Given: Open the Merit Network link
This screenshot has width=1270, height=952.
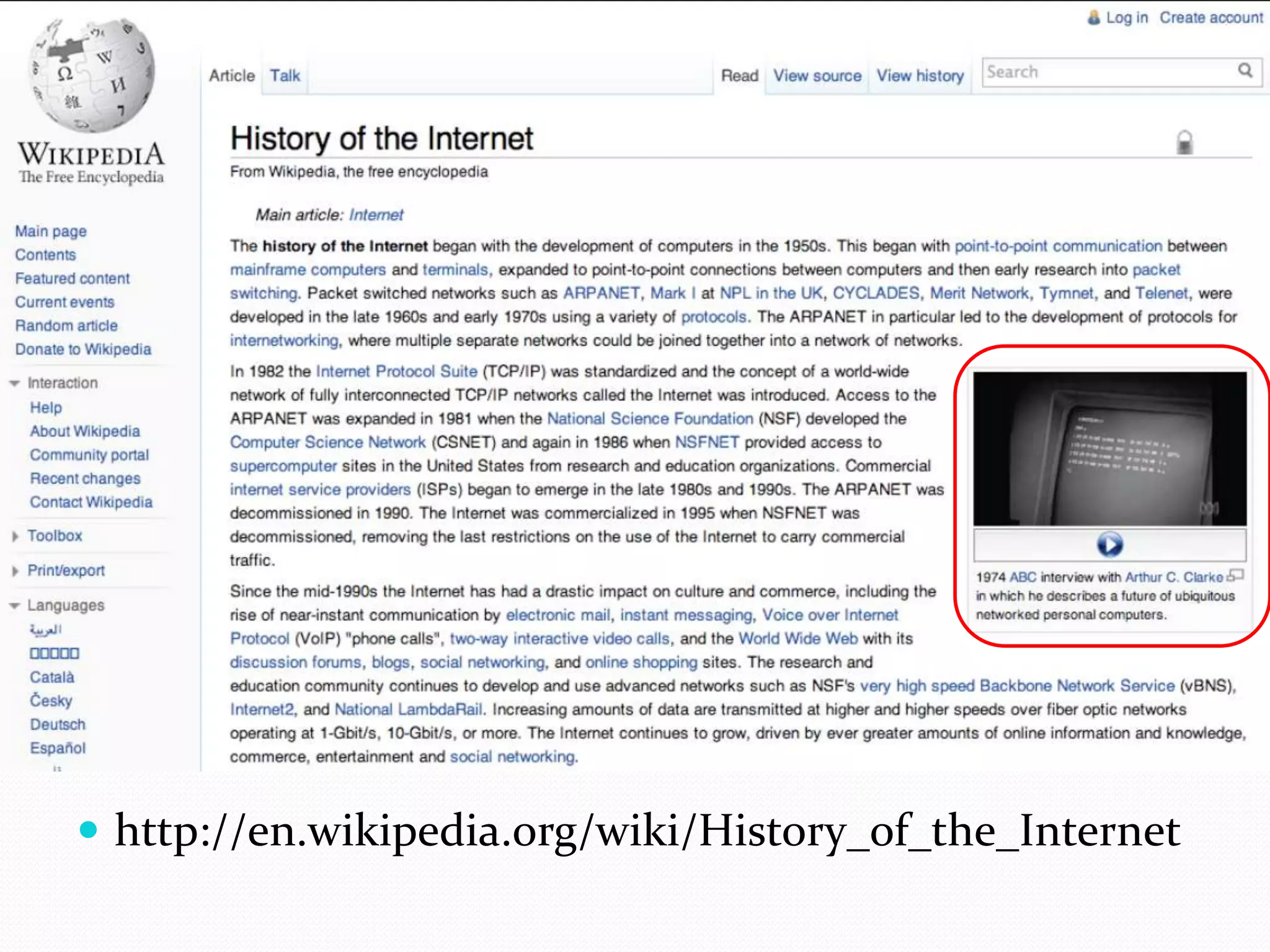Looking at the screenshot, I should [x=979, y=293].
